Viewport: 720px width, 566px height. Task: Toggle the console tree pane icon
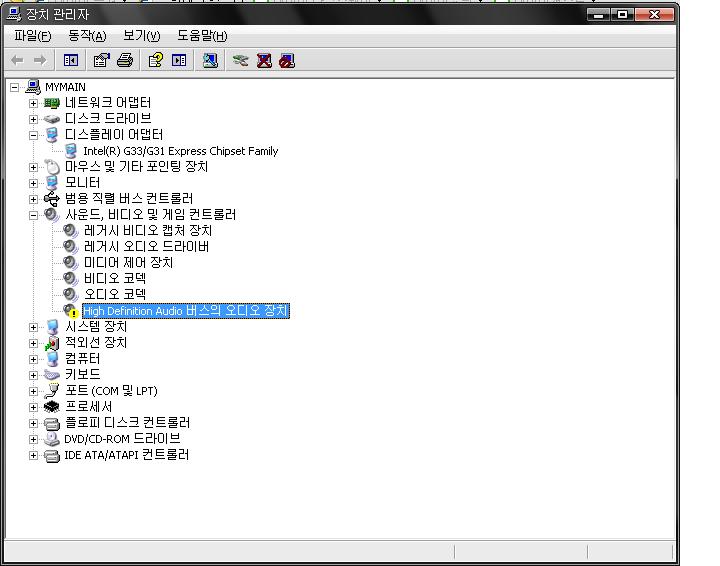coord(71,60)
